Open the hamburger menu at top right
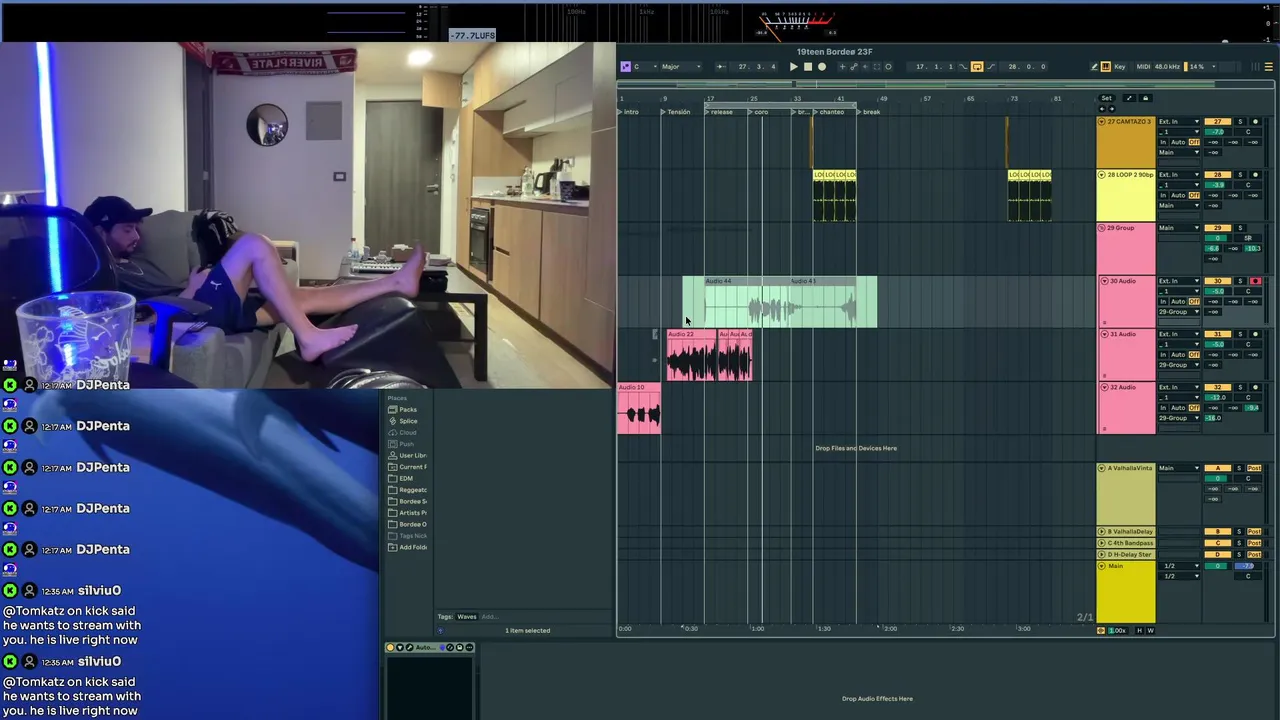Screen dimensions: 1280x720 1268,67
